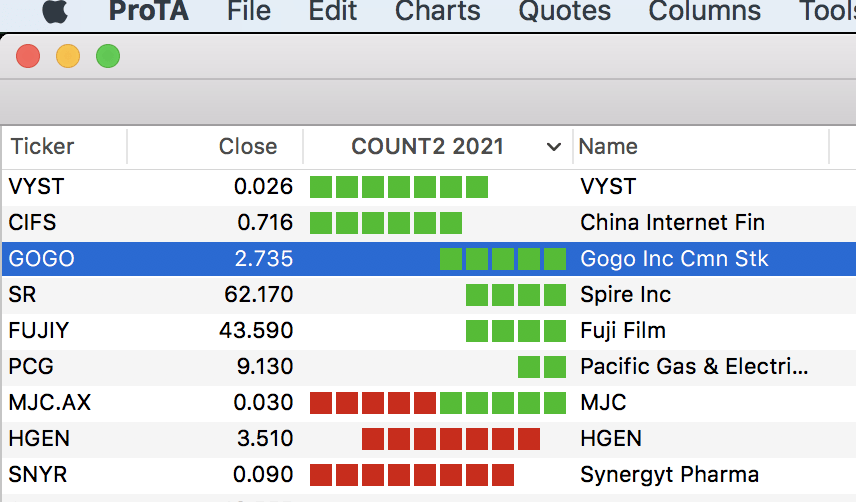856x502 pixels.
Task: Open the Columns menu
Action: [x=704, y=11]
